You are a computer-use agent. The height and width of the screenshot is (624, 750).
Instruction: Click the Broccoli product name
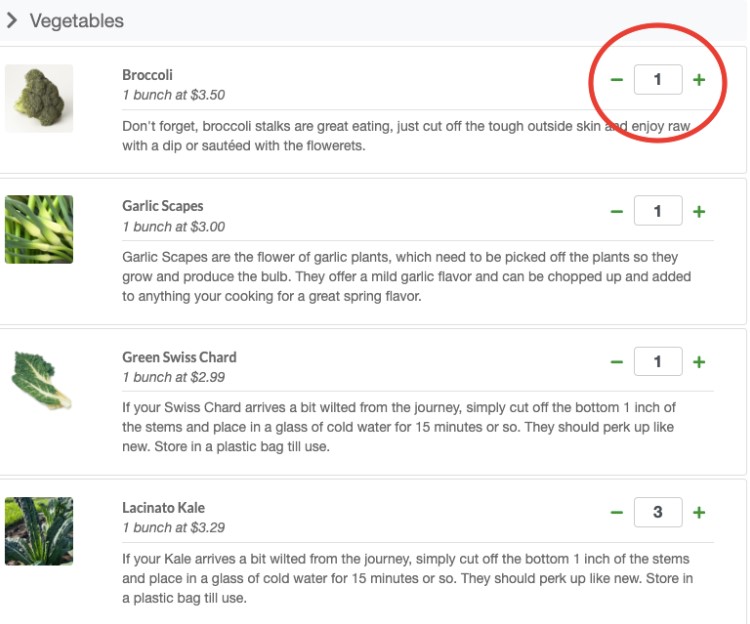pos(147,75)
